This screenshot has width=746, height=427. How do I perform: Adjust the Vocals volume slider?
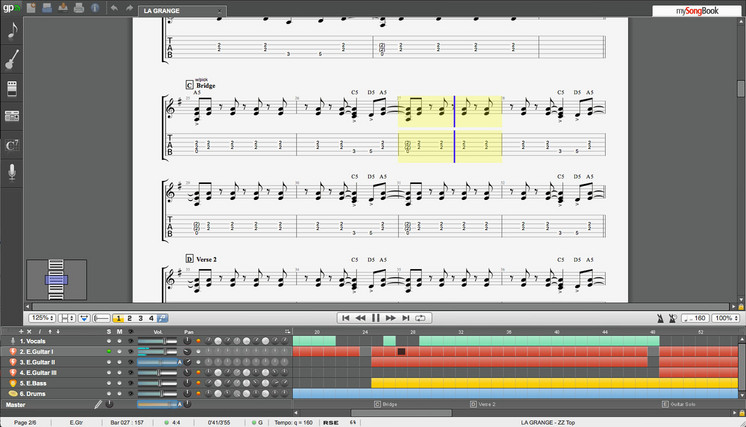(157, 341)
